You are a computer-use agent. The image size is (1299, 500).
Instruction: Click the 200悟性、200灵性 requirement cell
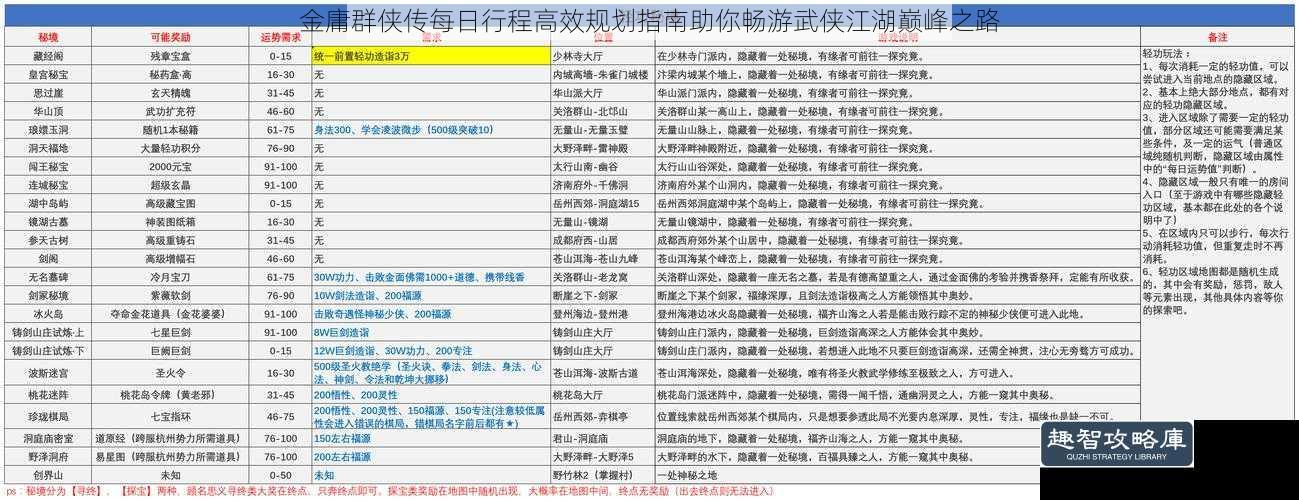(431, 394)
